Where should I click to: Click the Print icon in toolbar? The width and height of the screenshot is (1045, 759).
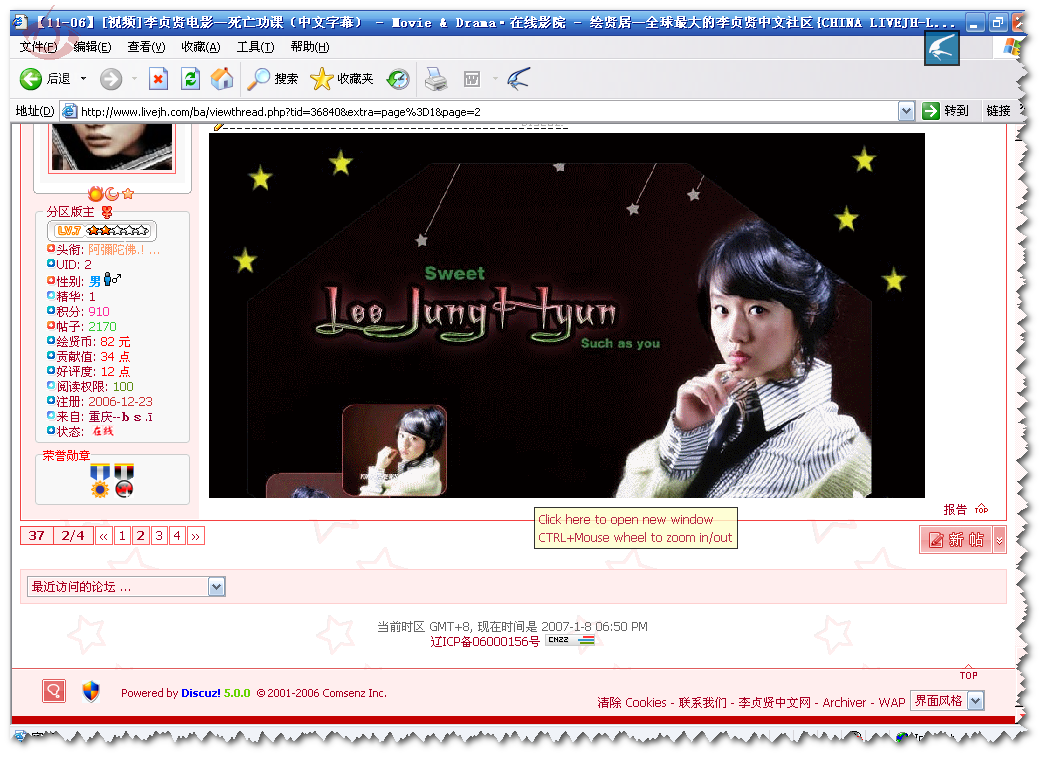point(435,79)
